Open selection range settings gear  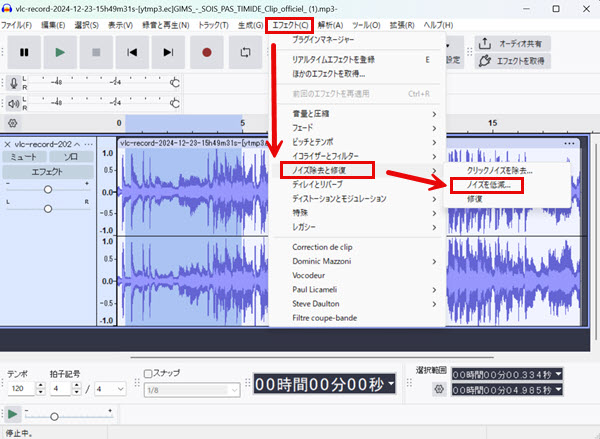(x=438, y=389)
